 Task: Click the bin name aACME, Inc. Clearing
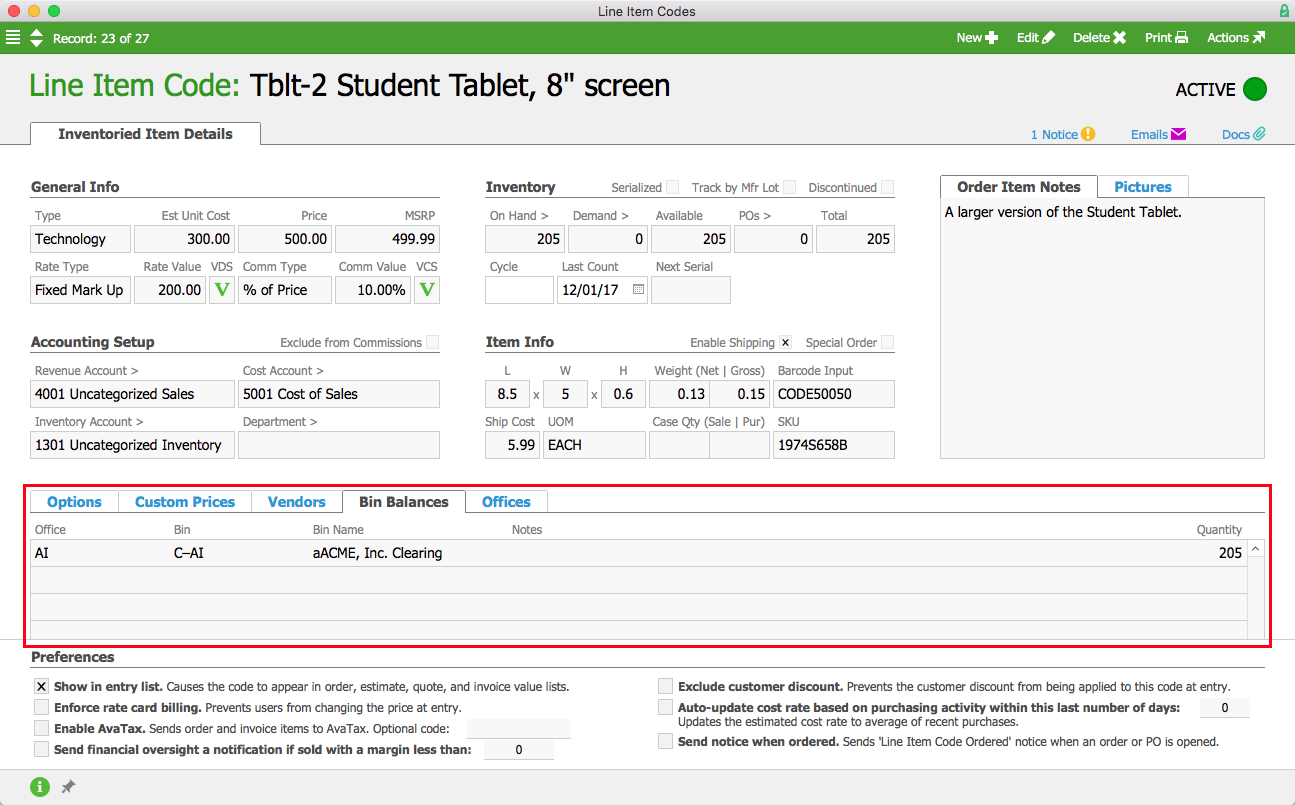point(377,553)
